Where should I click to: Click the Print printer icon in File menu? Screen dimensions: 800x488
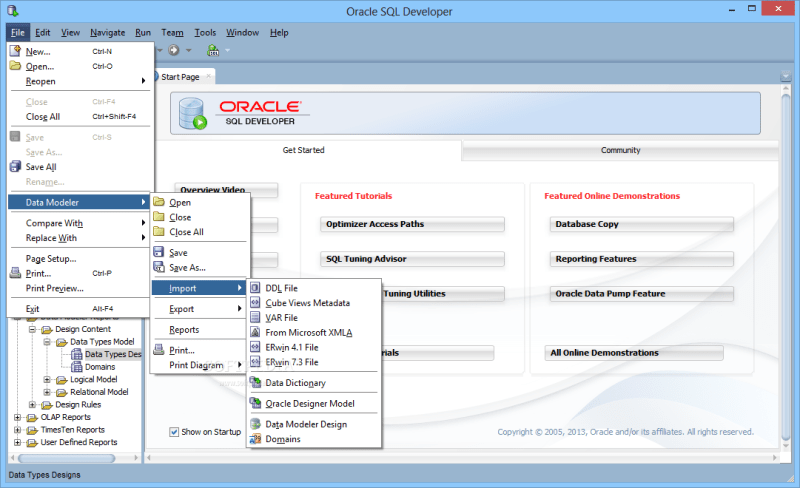pyautogui.click(x=15, y=273)
